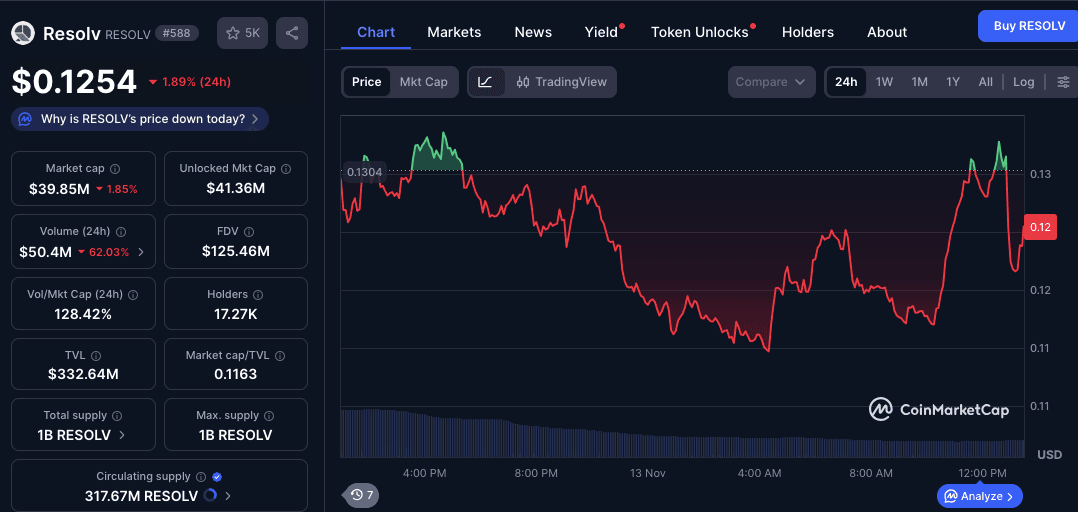Screen dimensions: 1078x512
Task: Select the All time range
Action: pos(986,82)
